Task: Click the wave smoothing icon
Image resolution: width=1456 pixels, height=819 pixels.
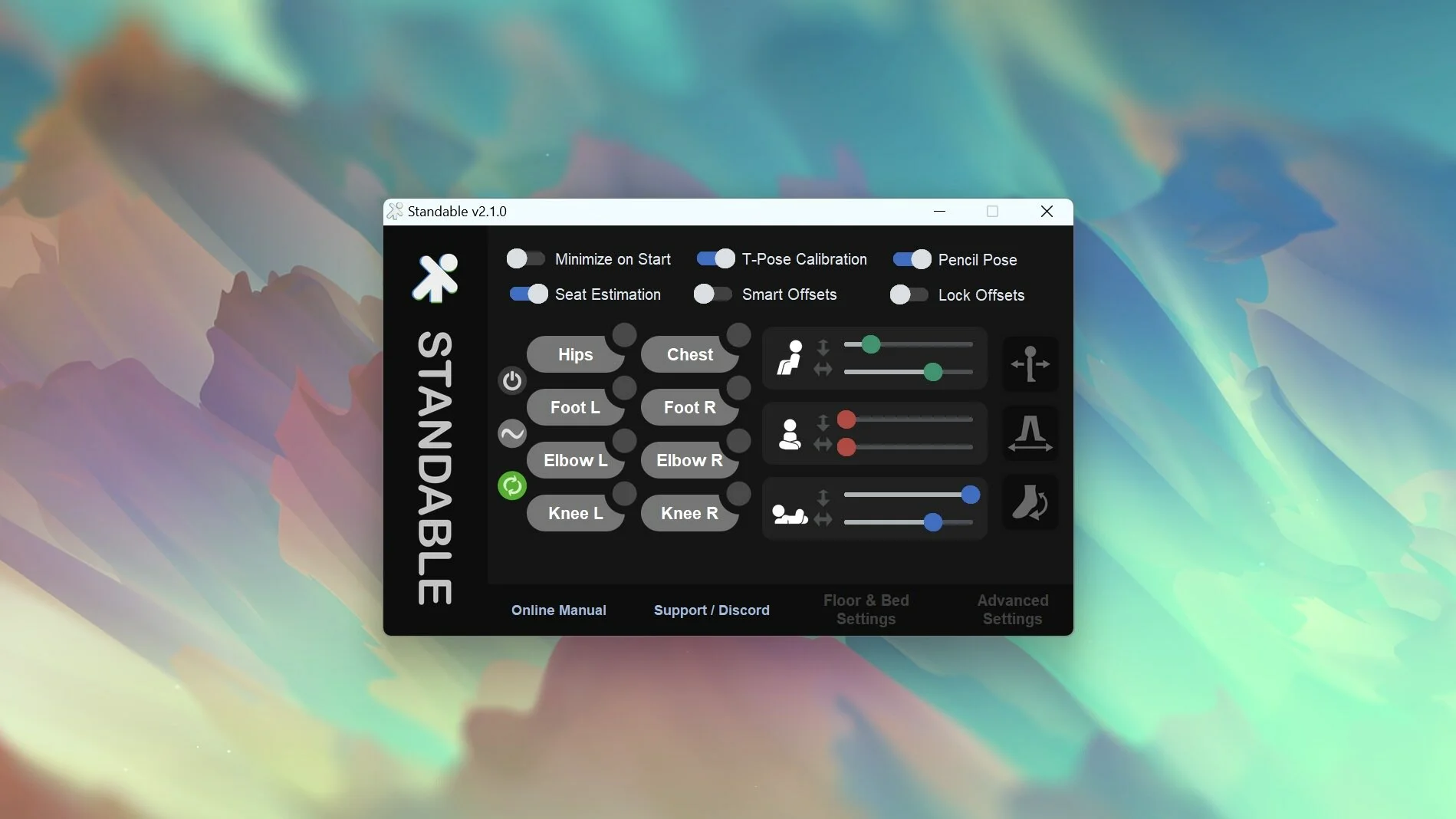Action: pos(512,433)
